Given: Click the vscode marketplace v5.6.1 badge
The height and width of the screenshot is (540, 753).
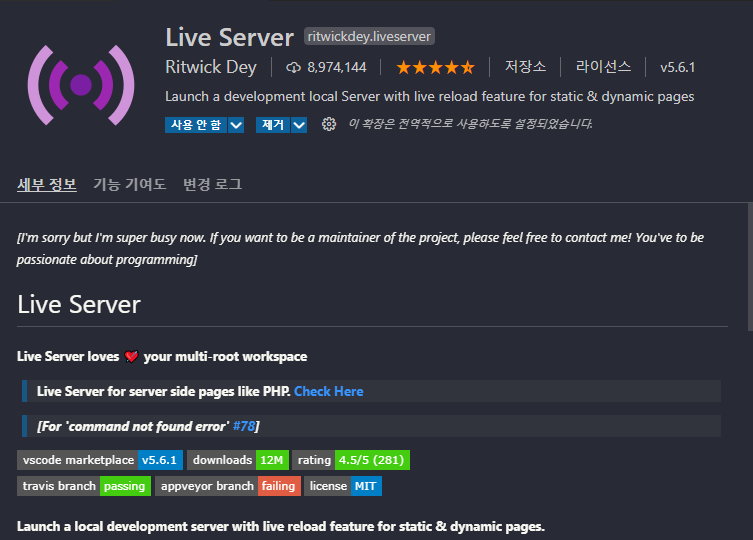Looking at the screenshot, I should (x=100, y=460).
